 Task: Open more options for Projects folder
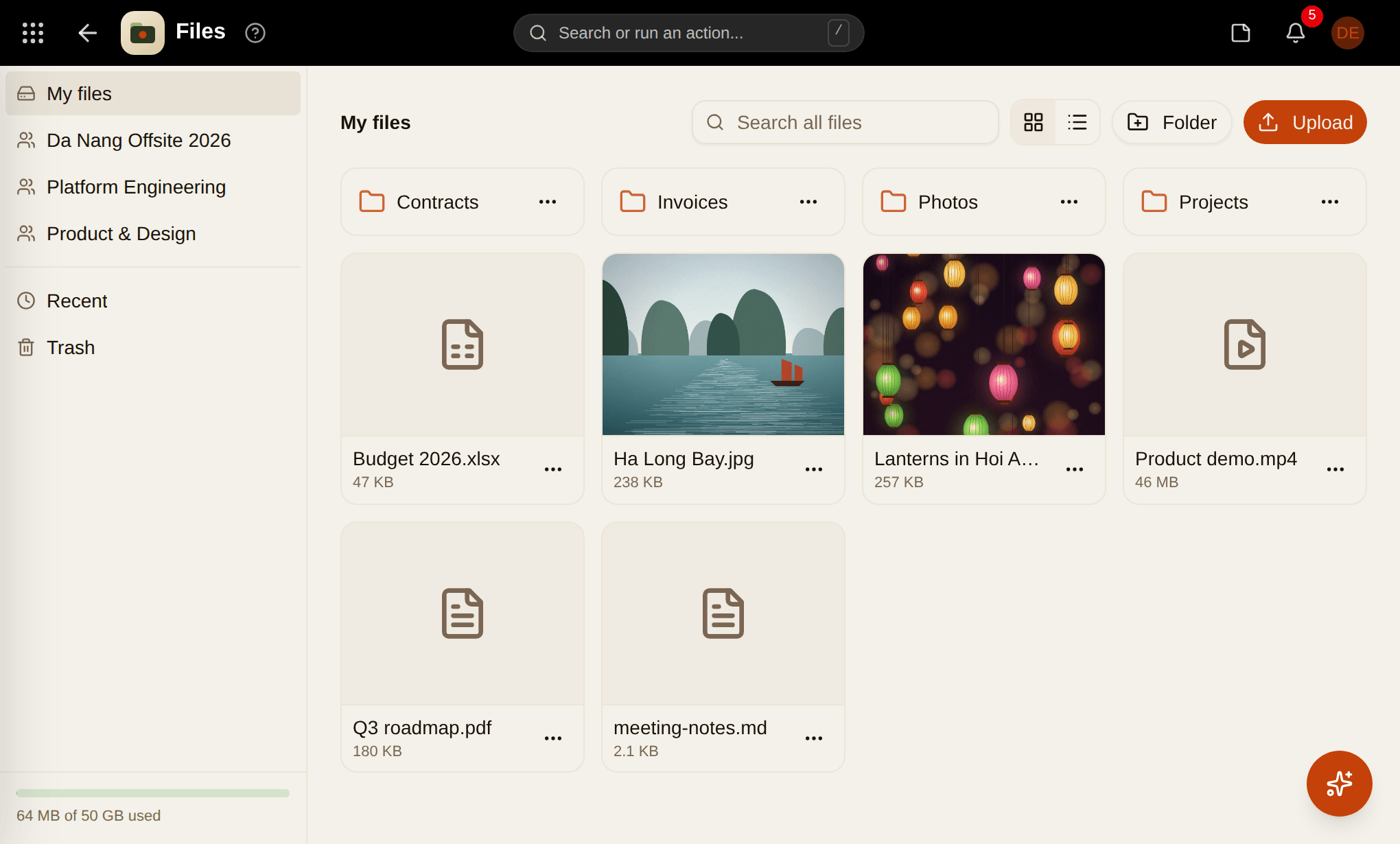[x=1330, y=202]
